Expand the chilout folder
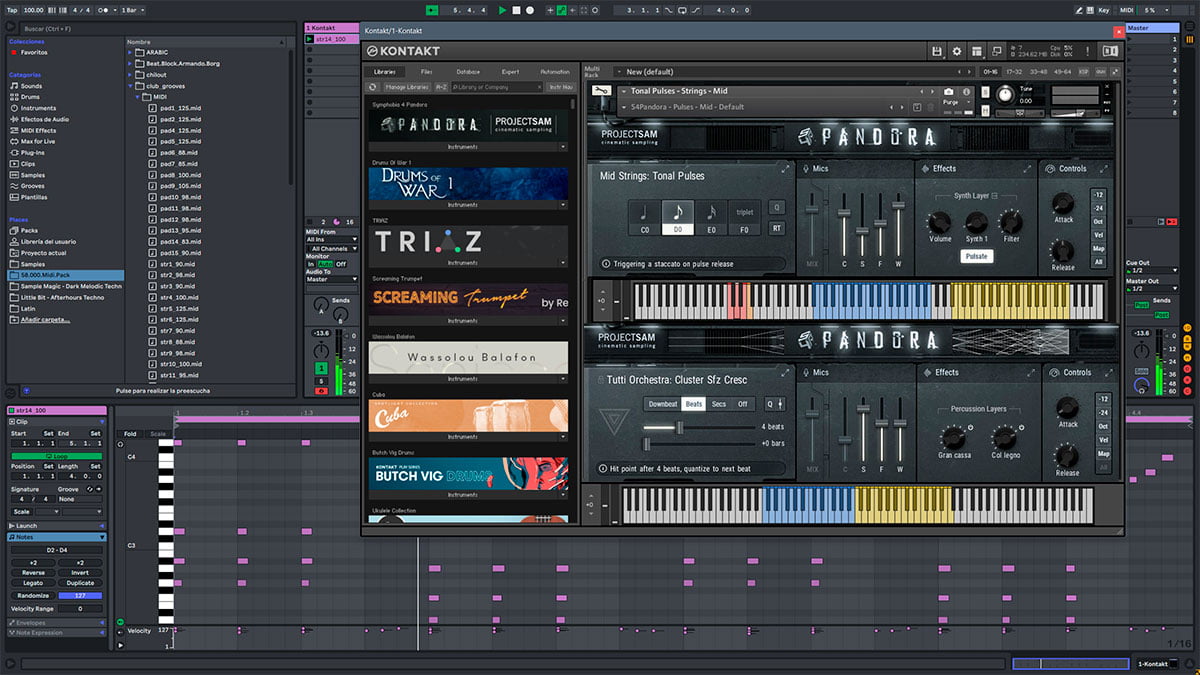1200x675 pixels. [131, 74]
